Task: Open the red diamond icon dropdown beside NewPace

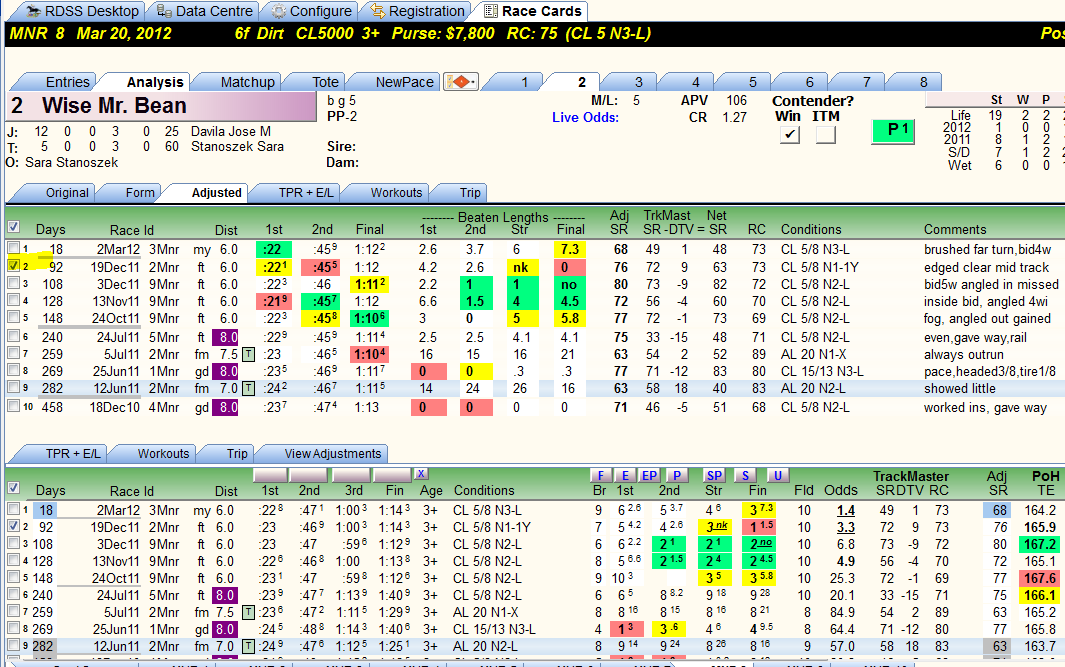Action: pos(461,82)
